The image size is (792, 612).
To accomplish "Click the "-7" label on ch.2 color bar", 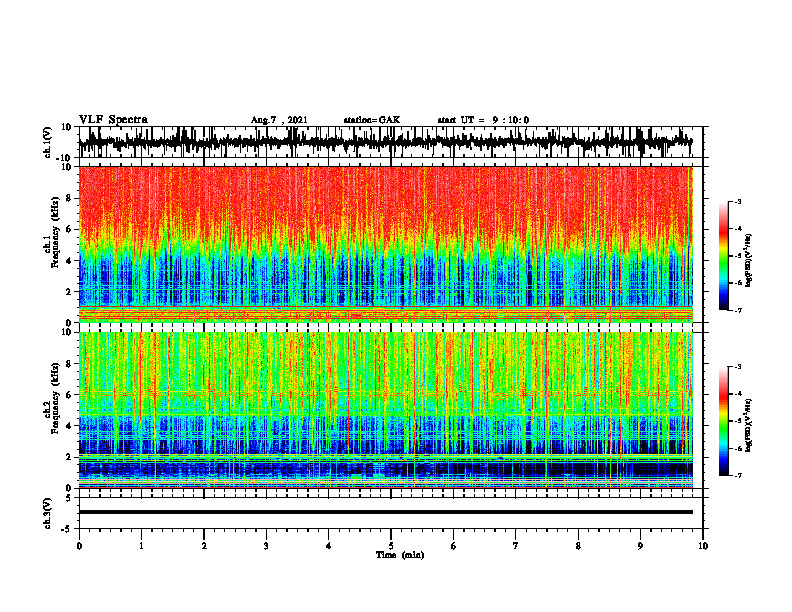I will click(738, 475).
